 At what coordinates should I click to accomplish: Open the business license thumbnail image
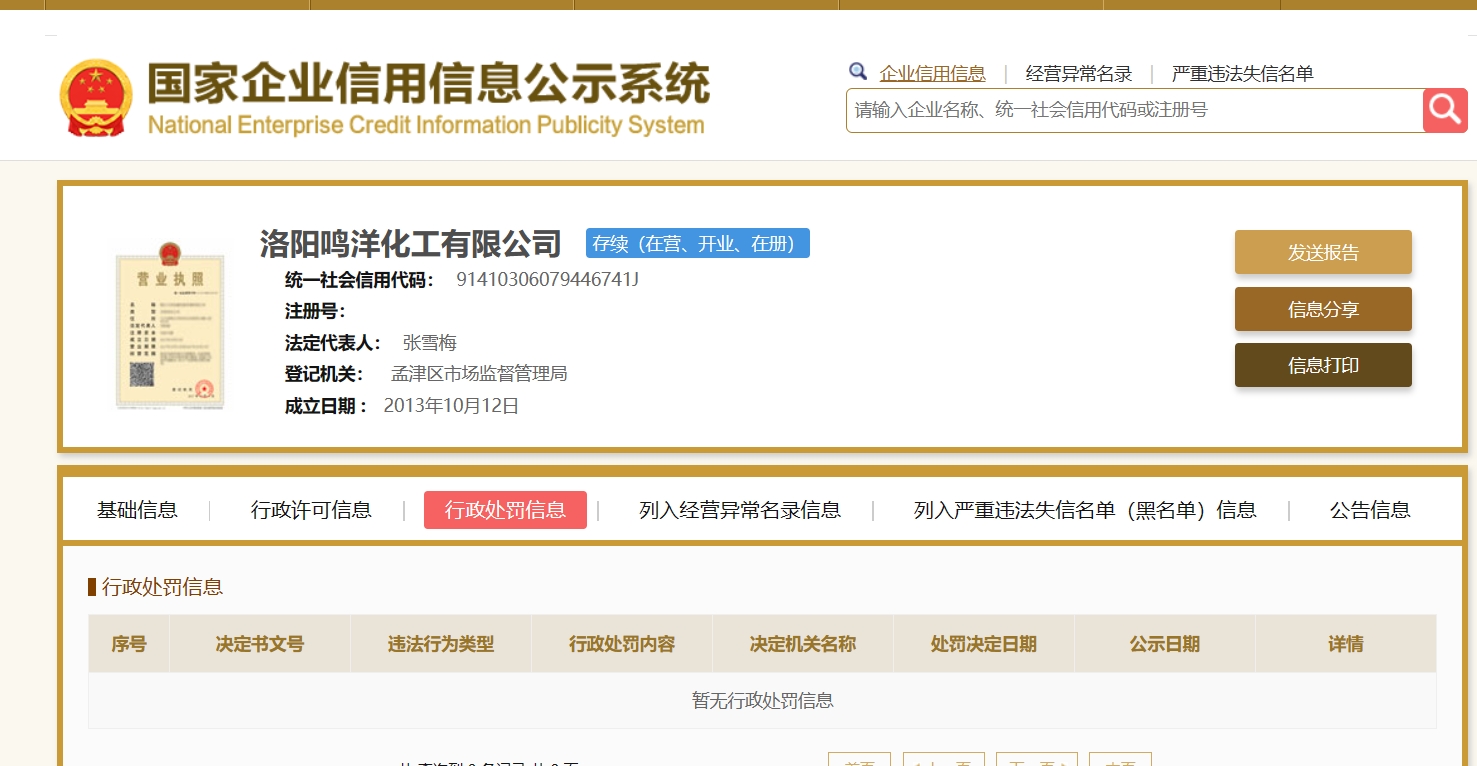coord(170,325)
